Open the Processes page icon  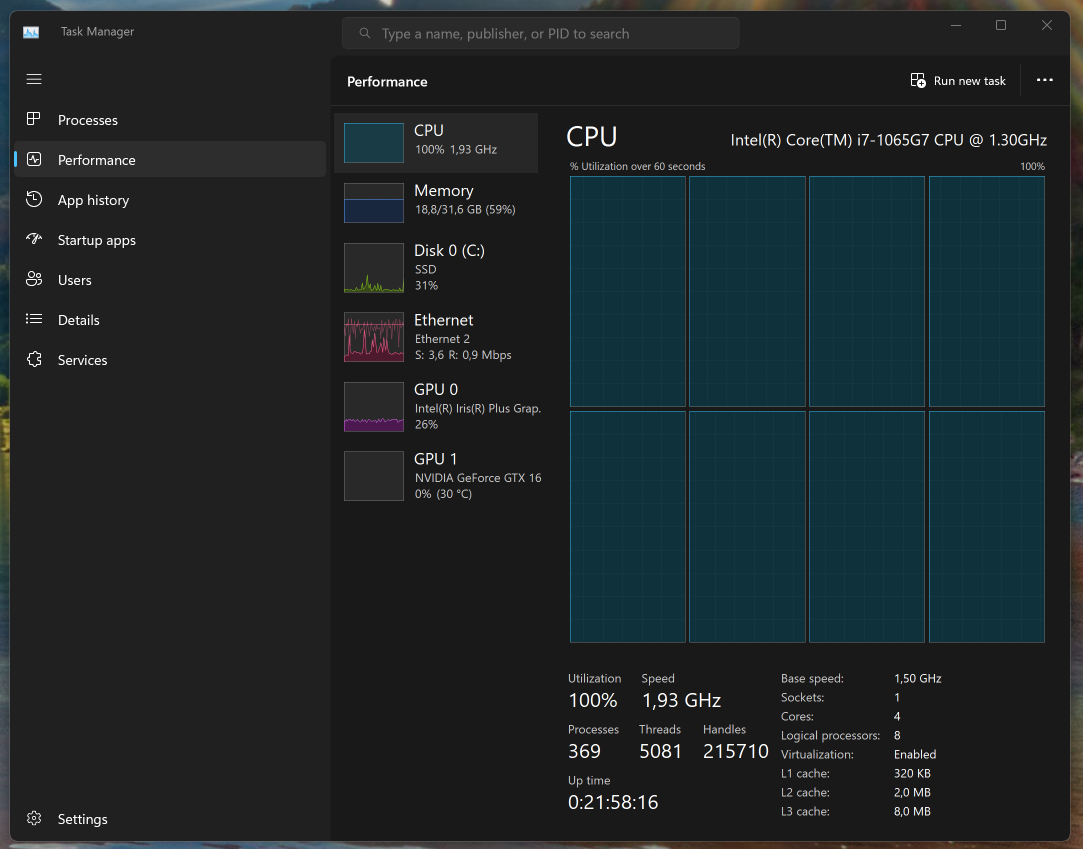pyautogui.click(x=34, y=119)
